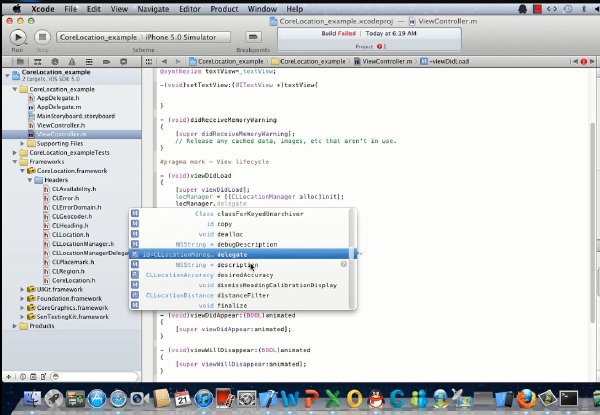Select CoreLocation_example project in jump bar
Screen dimensions: 600x415
tap(227, 62)
